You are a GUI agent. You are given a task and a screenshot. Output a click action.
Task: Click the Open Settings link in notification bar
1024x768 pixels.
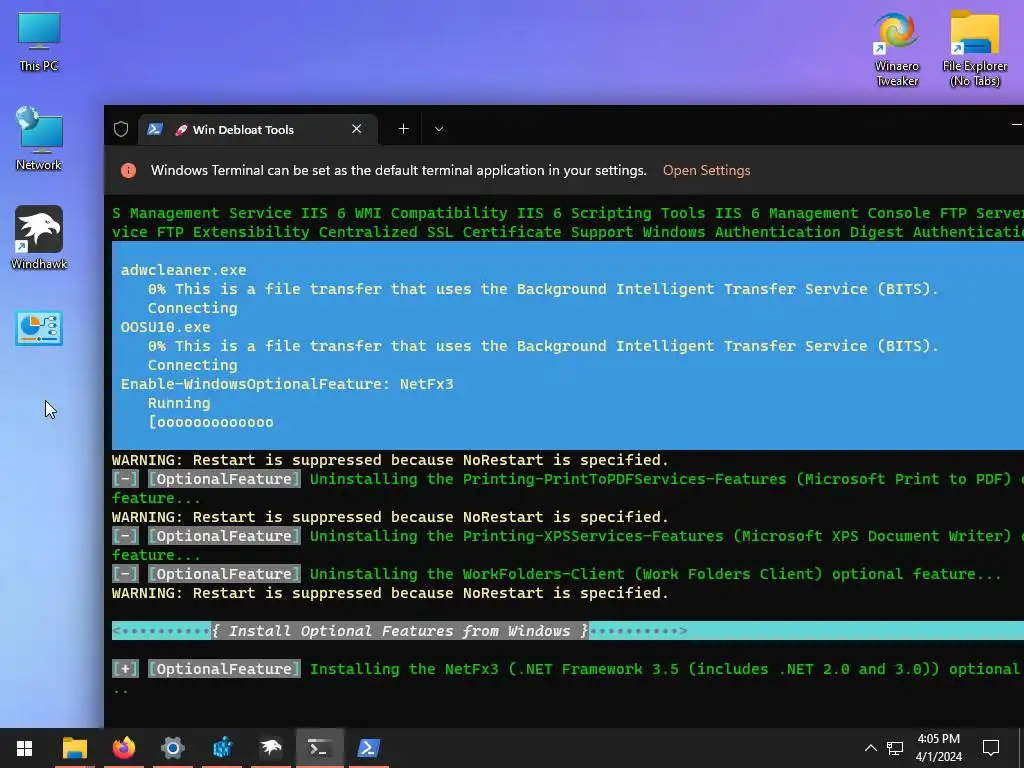coord(707,170)
